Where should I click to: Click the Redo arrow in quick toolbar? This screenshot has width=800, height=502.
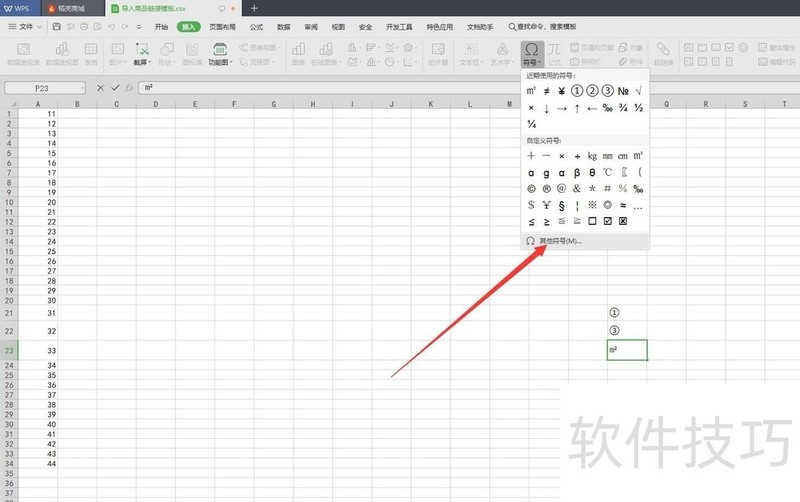coord(124,27)
